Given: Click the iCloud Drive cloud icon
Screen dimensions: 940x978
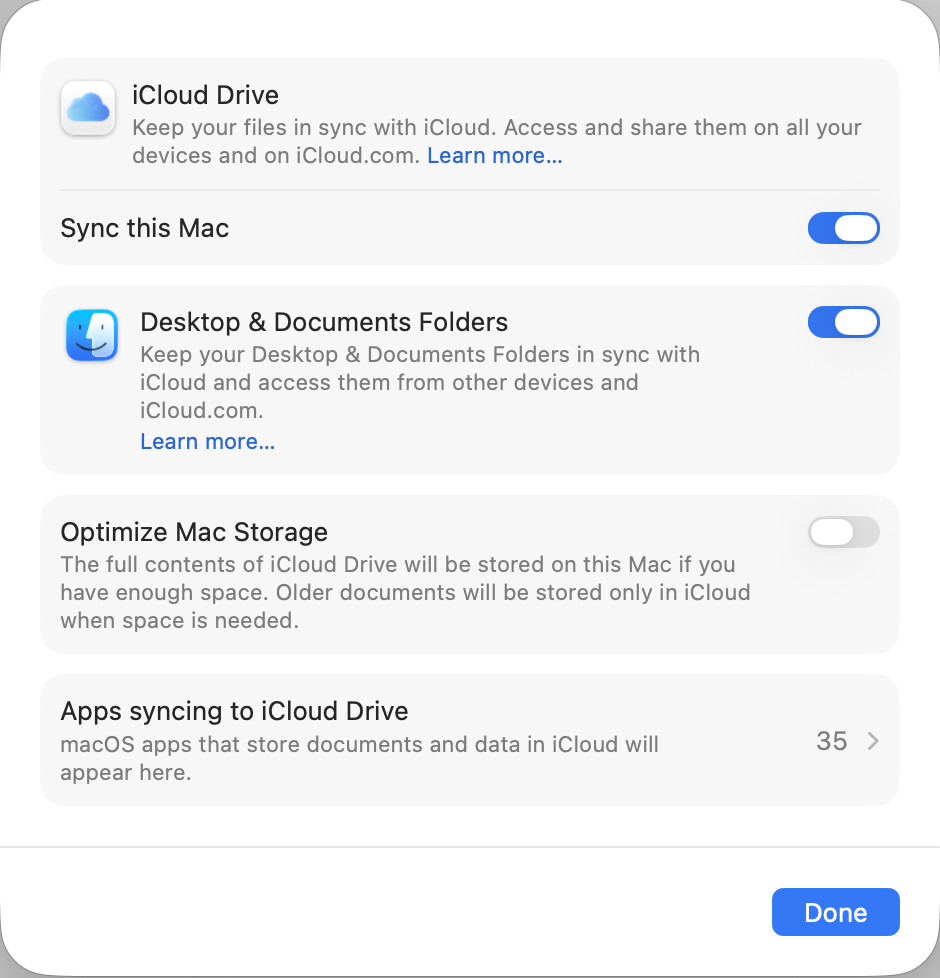Looking at the screenshot, I should (x=88, y=108).
